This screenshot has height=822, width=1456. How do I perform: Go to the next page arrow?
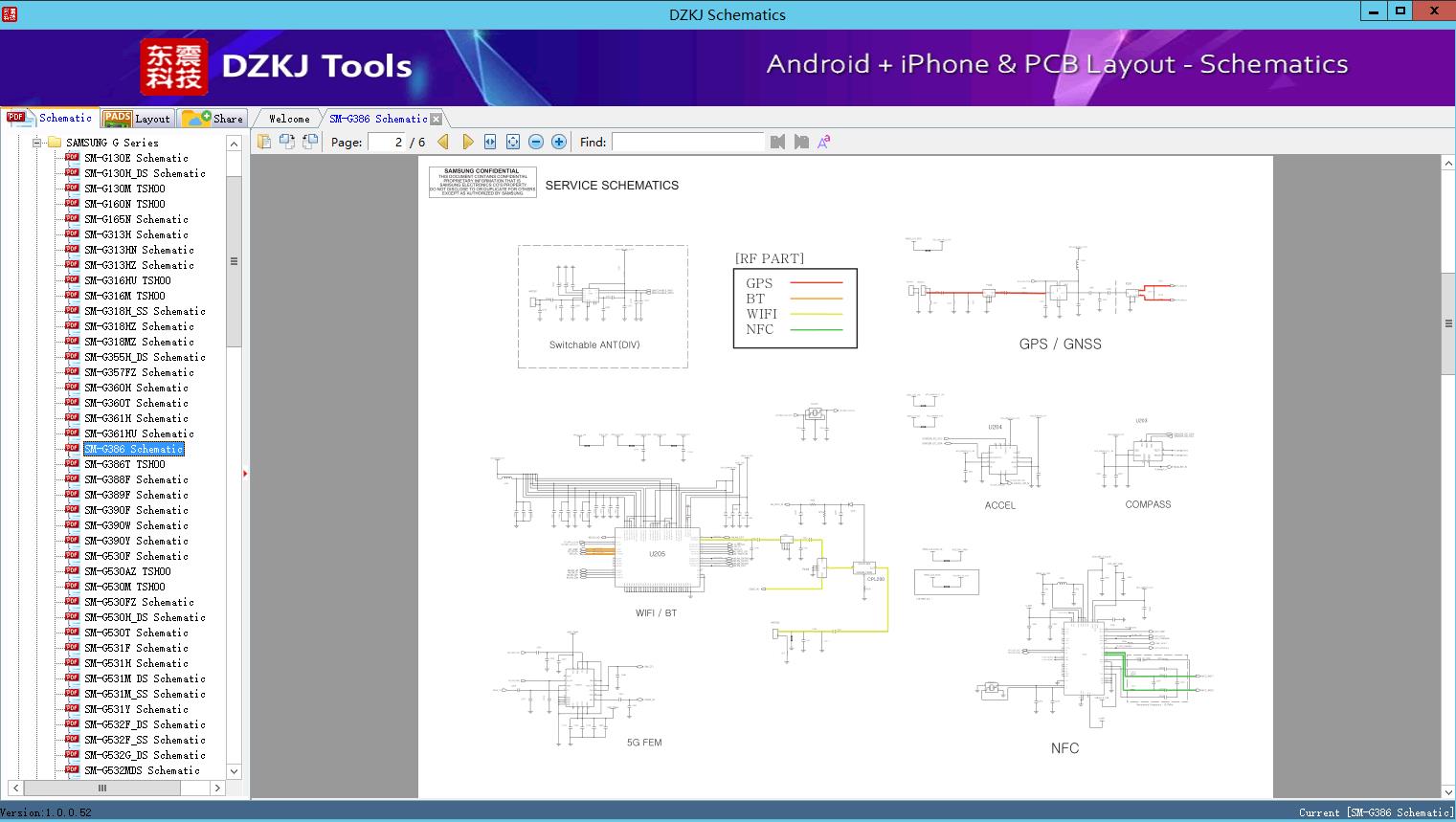pos(467,142)
